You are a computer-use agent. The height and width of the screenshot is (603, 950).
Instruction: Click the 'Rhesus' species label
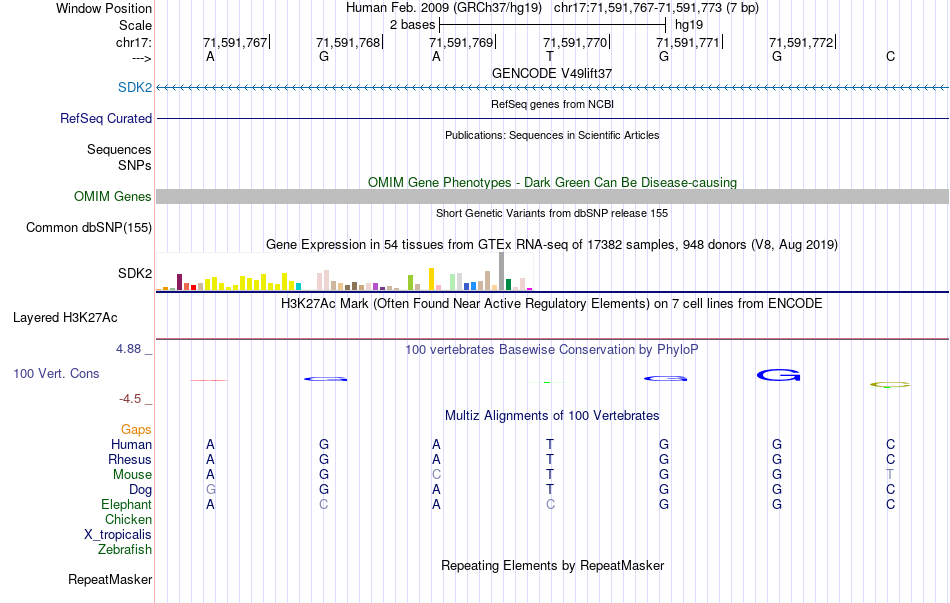[130, 459]
